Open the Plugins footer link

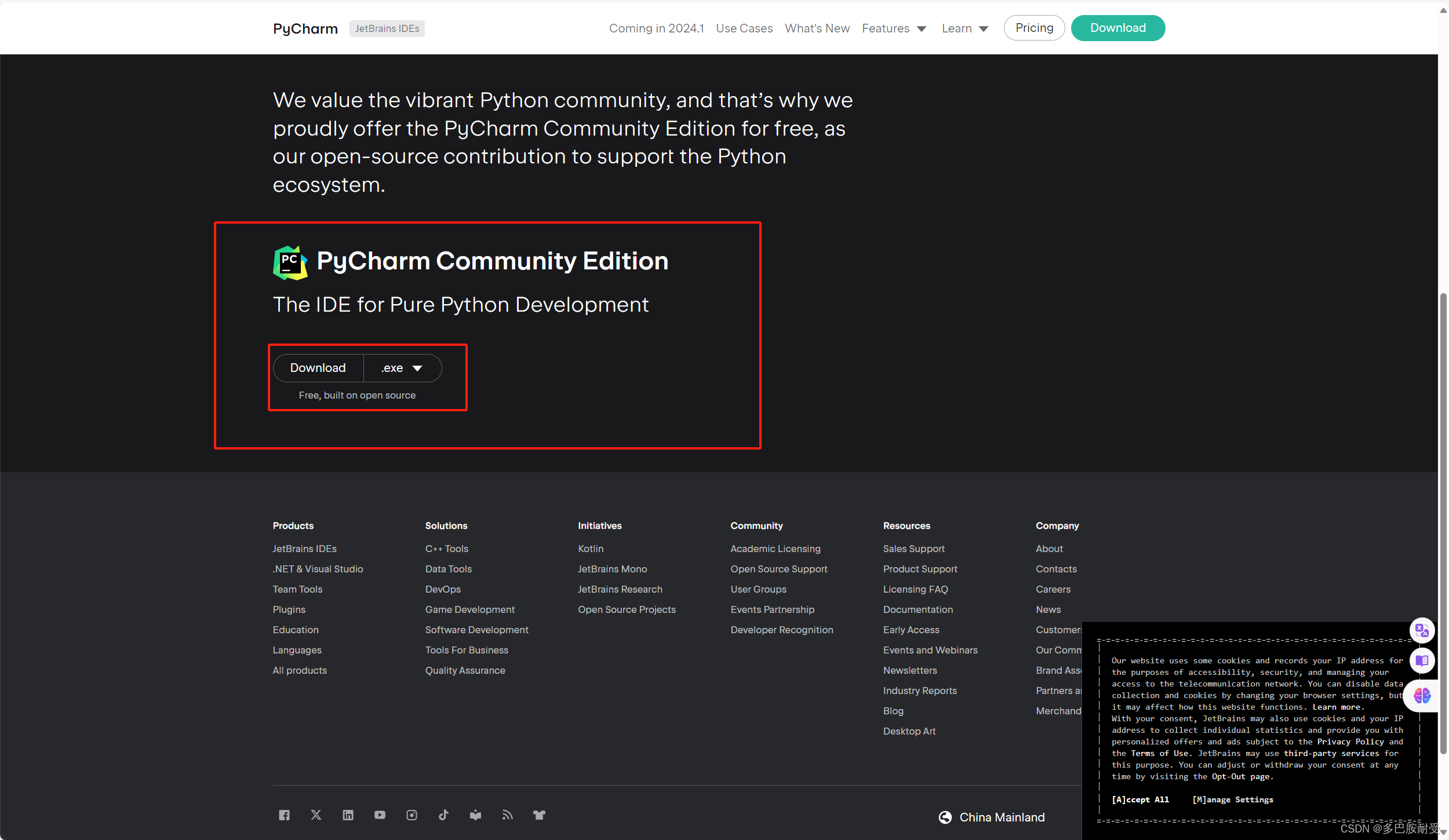pos(289,609)
